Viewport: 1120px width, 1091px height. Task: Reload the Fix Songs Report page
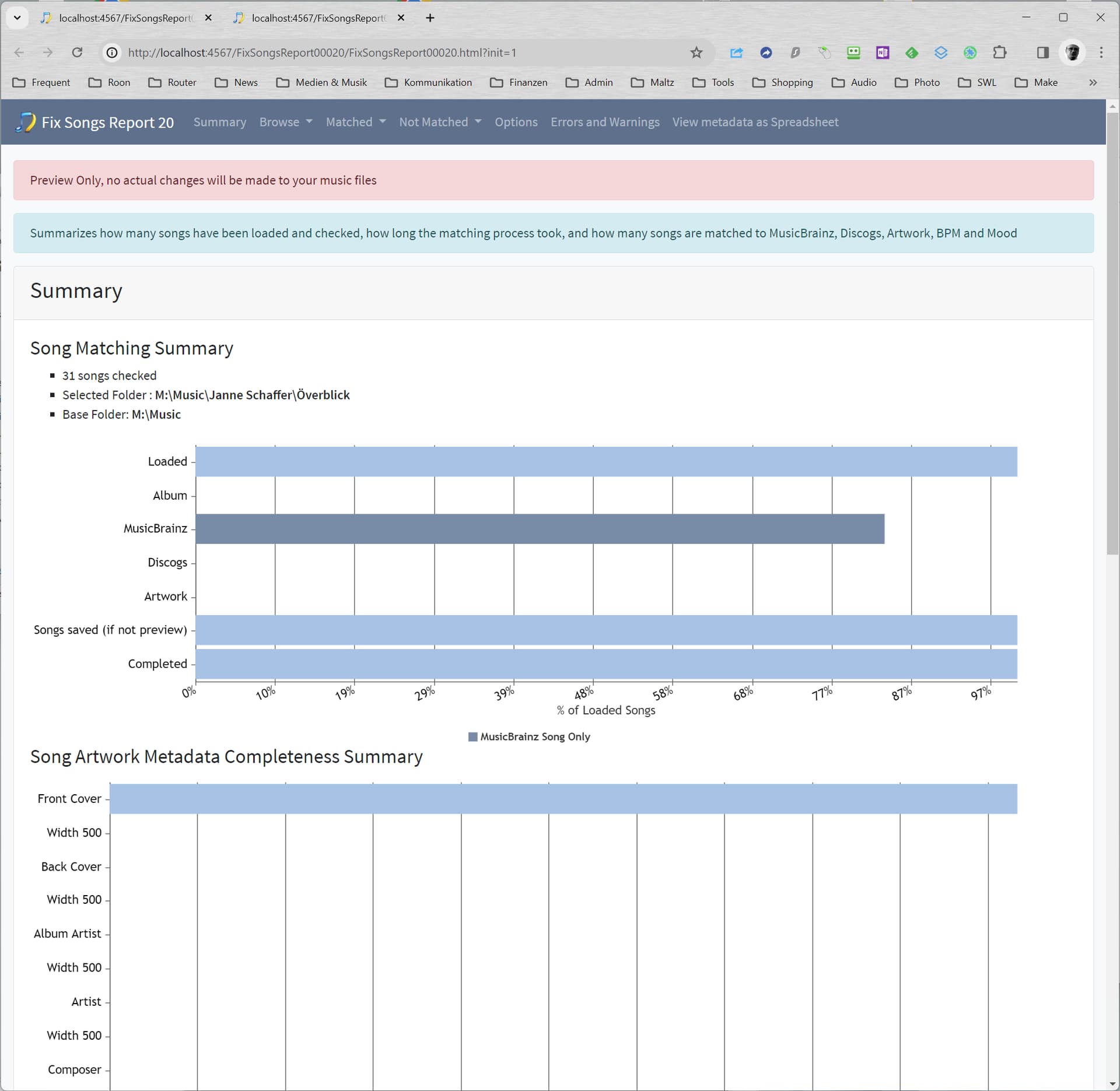[x=77, y=53]
